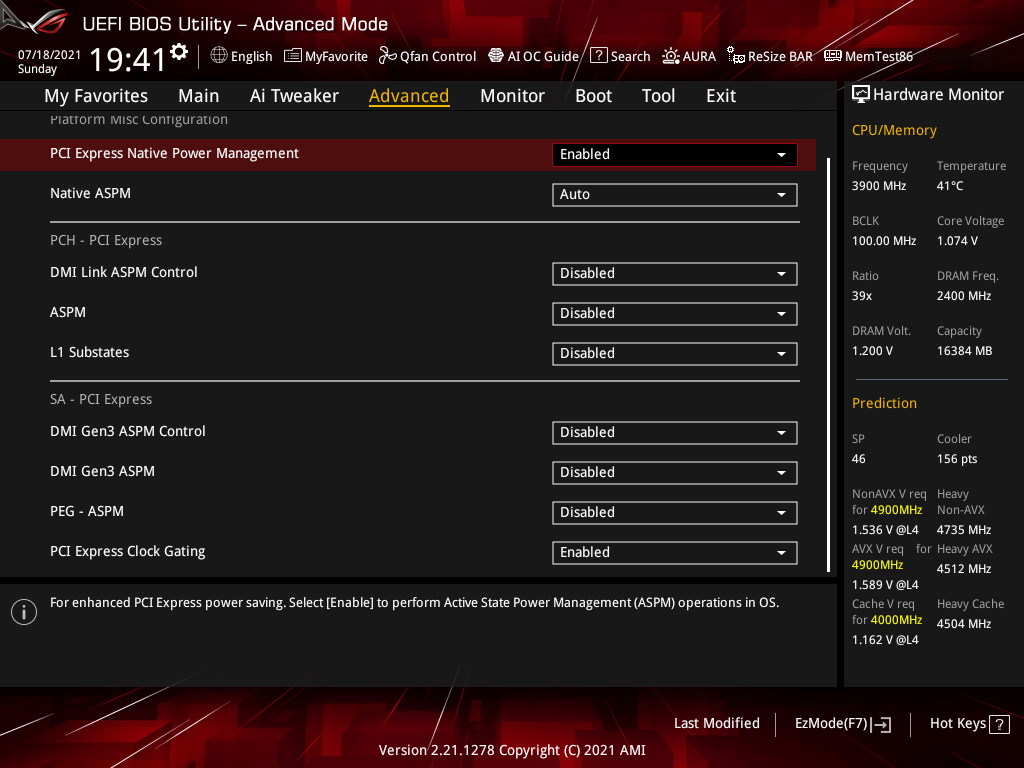This screenshot has height=768, width=1024.
Task: Open the Ai Tweaker menu
Action: point(294,95)
